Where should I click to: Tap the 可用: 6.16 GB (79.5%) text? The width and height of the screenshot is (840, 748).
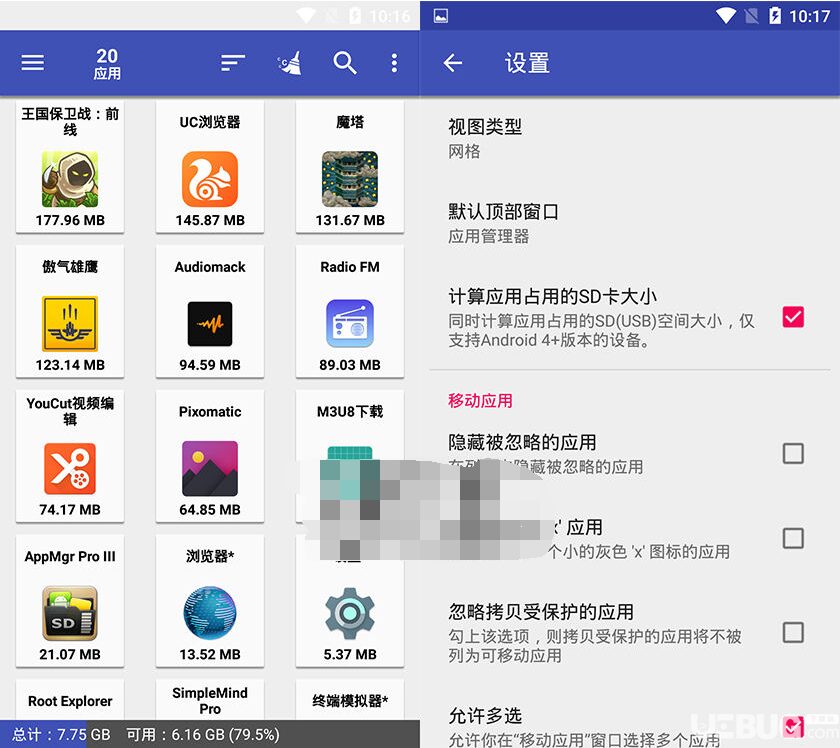pos(202,735)
